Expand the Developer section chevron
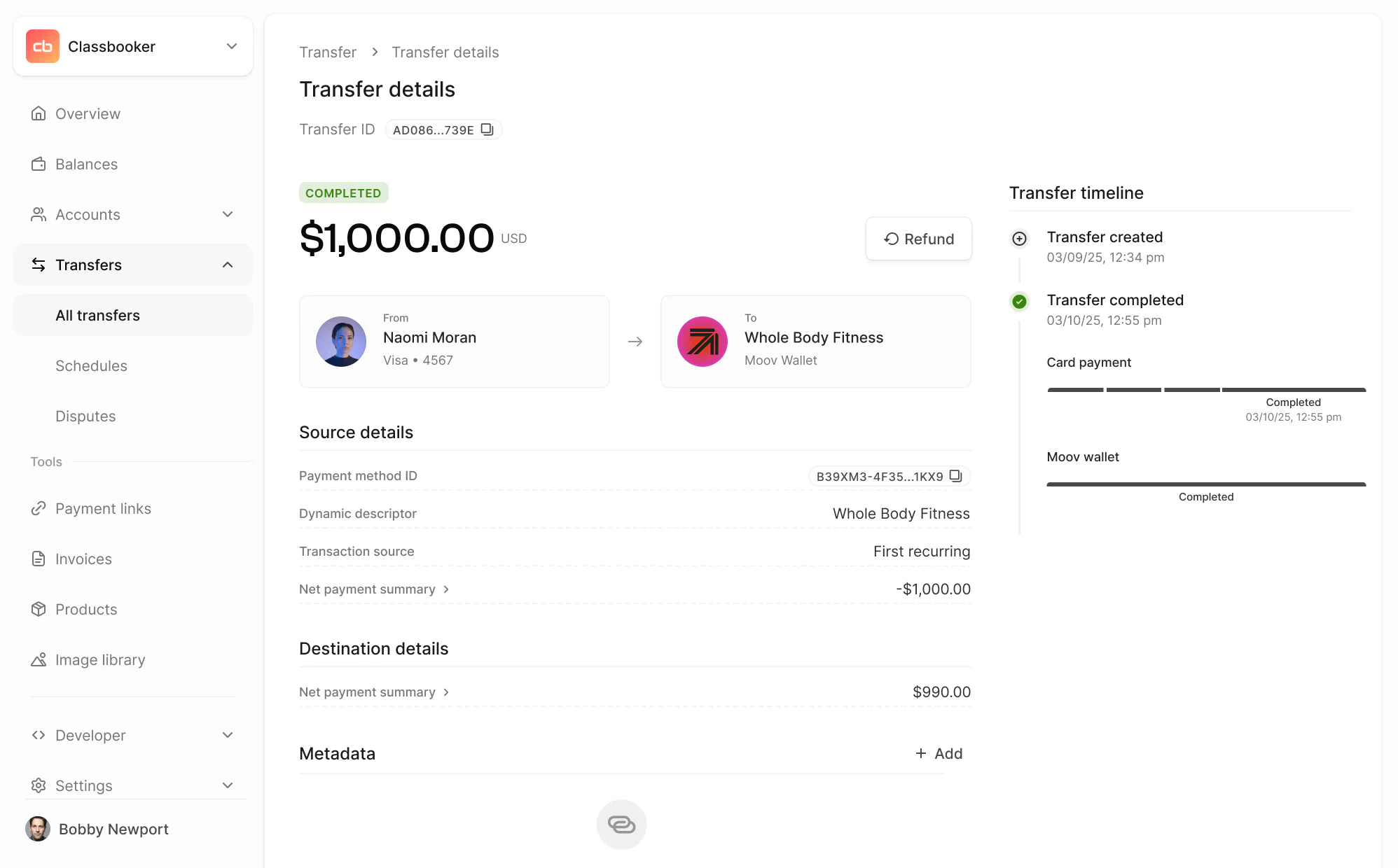 tap(228, 735)
